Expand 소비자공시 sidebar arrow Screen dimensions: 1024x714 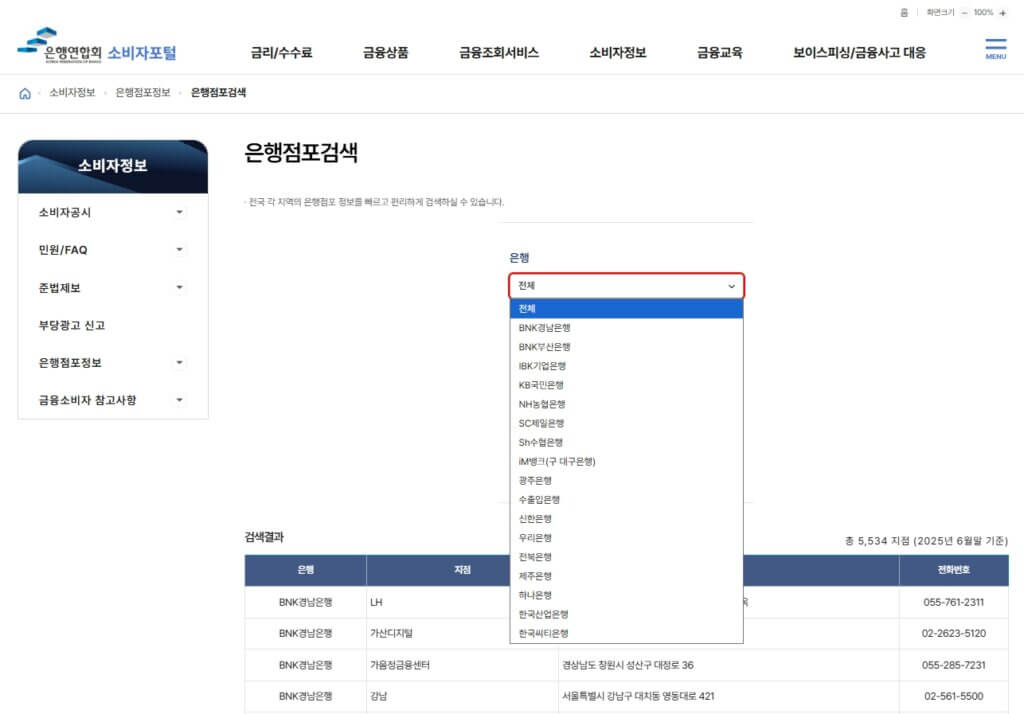180,212
